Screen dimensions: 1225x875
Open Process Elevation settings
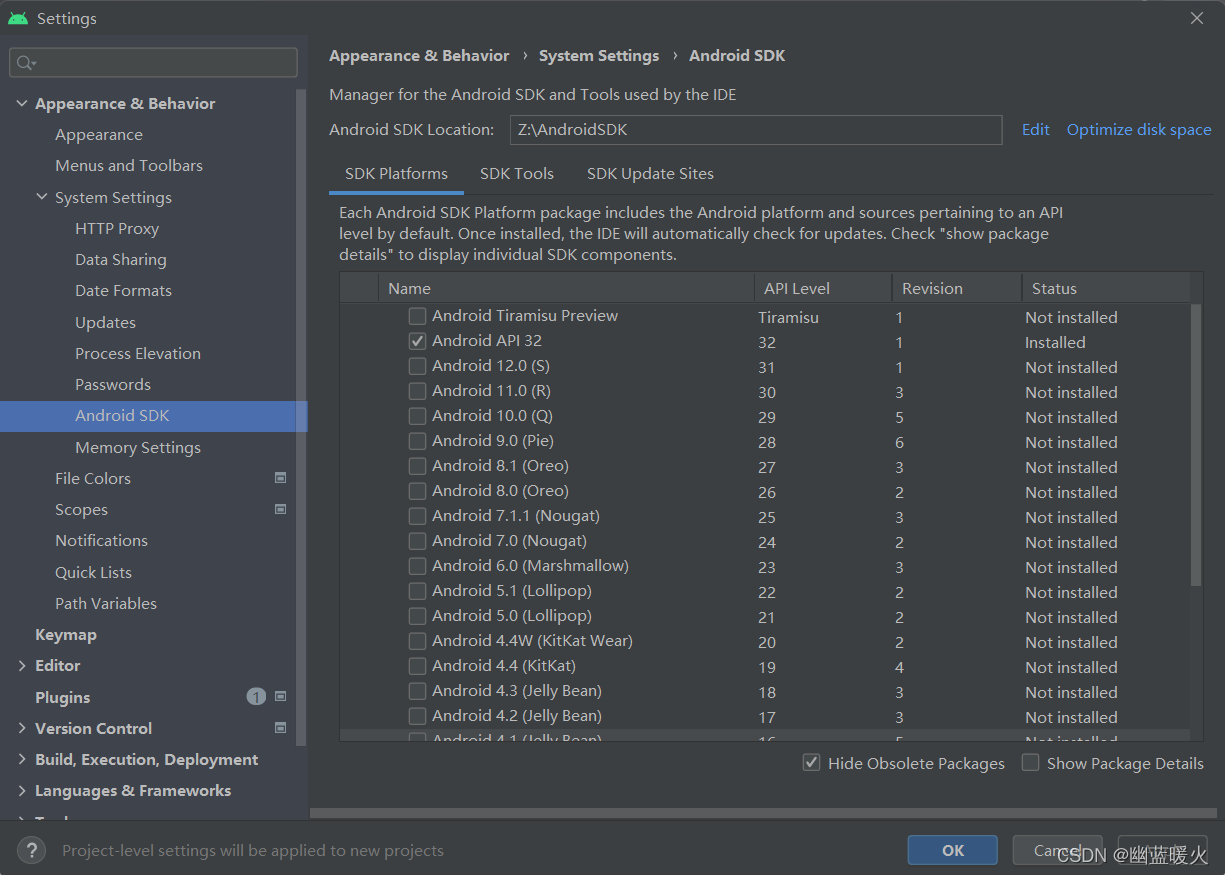coord(138,353)
